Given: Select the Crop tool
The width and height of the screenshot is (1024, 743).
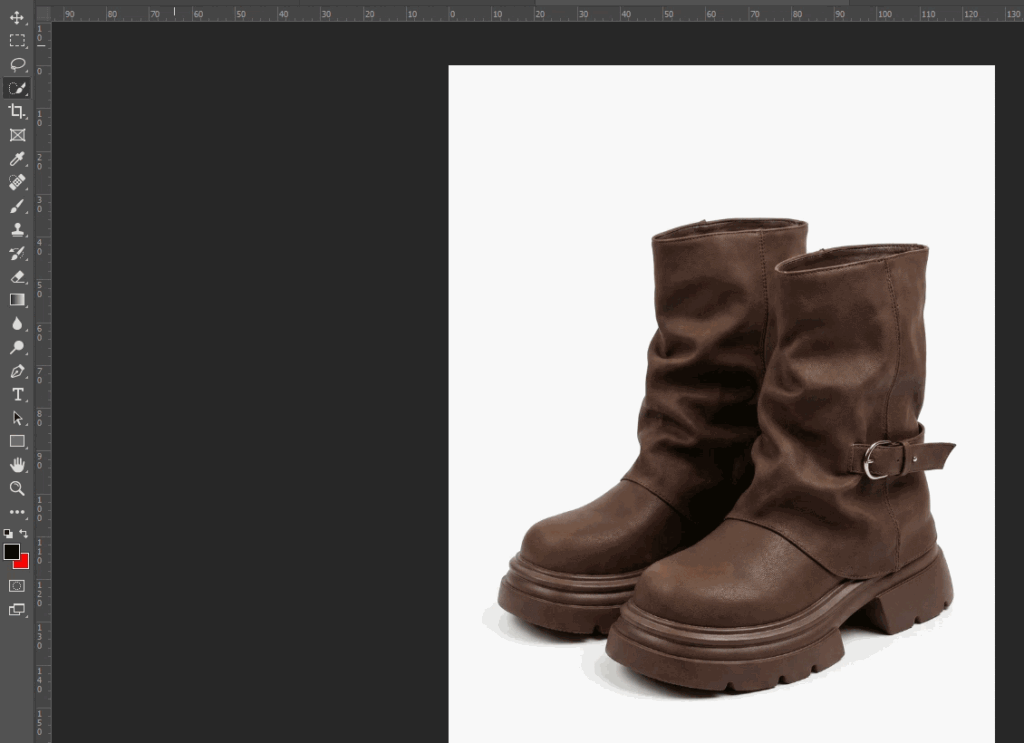Looking at the screenshot, I should click(16, 112).
